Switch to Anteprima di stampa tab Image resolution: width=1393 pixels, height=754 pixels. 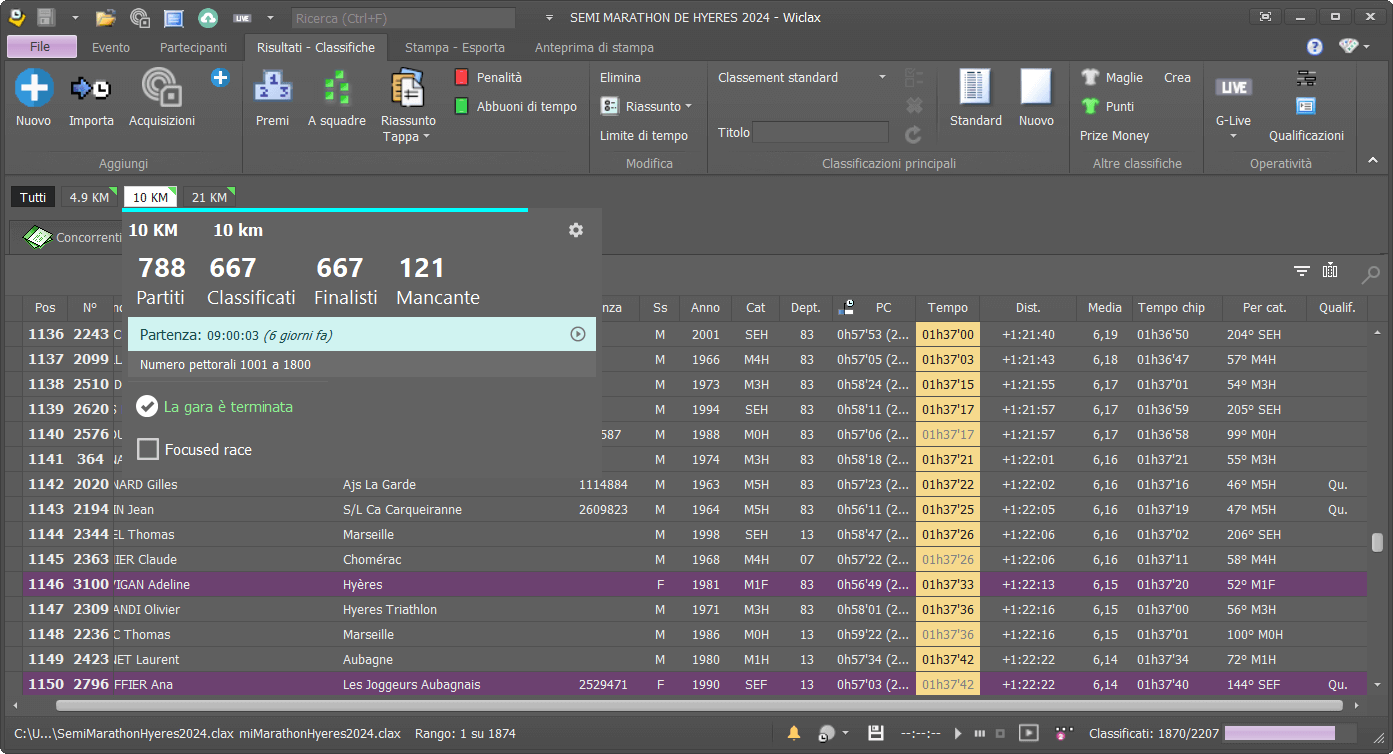[x=594, y=47]
